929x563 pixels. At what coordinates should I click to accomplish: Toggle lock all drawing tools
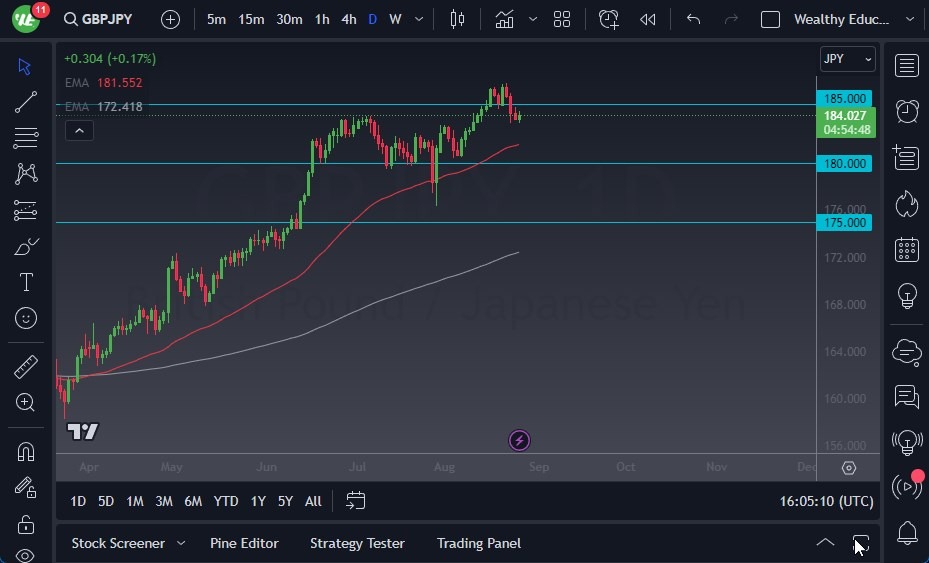click(26, 524)
